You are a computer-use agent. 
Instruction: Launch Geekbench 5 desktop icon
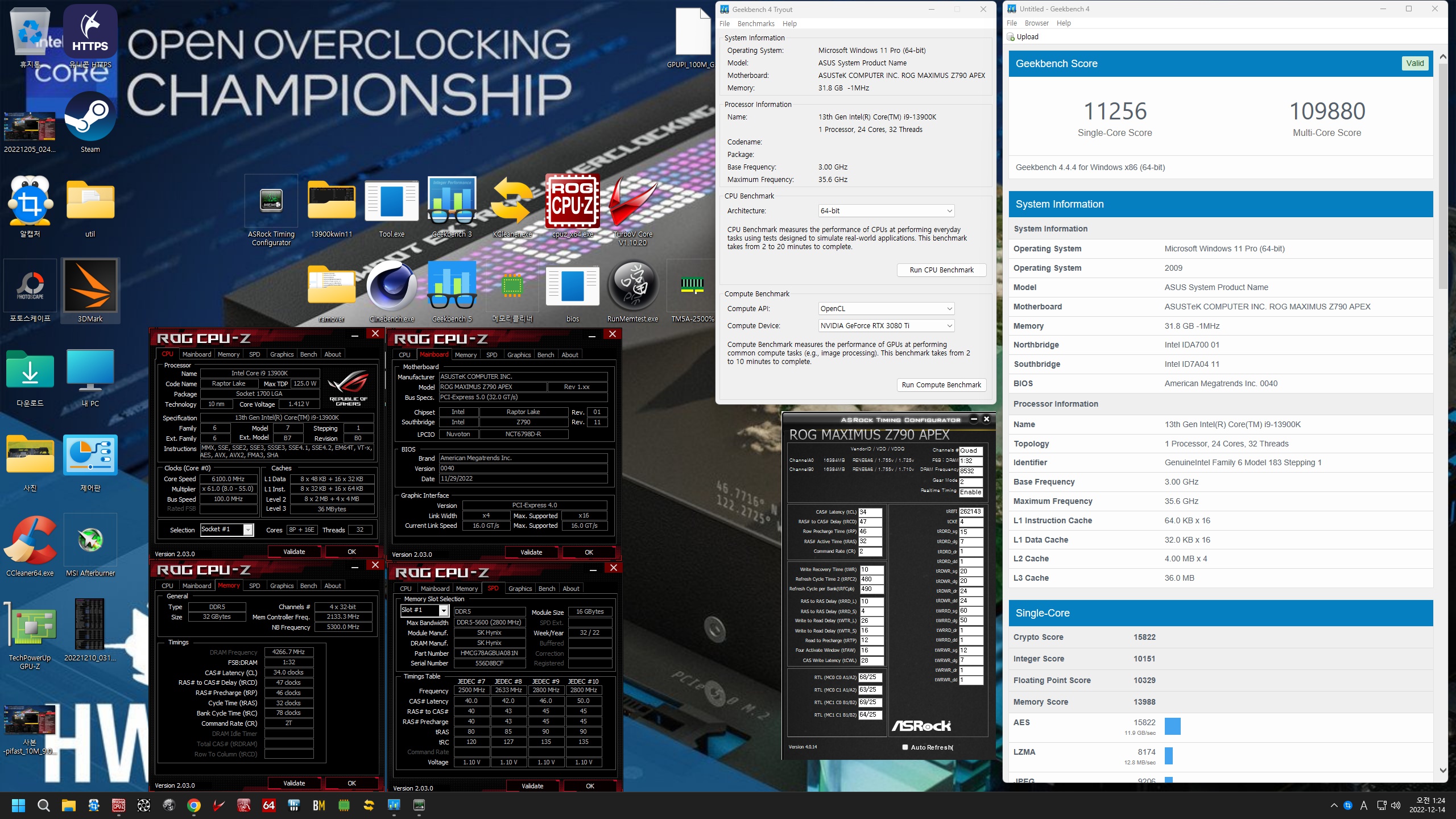click(452, 292)
